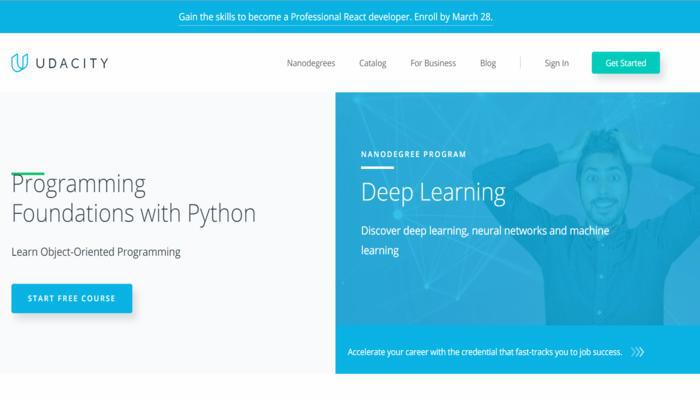
Task: Open the Nanodegrees menu item
Action: [311, 63]
